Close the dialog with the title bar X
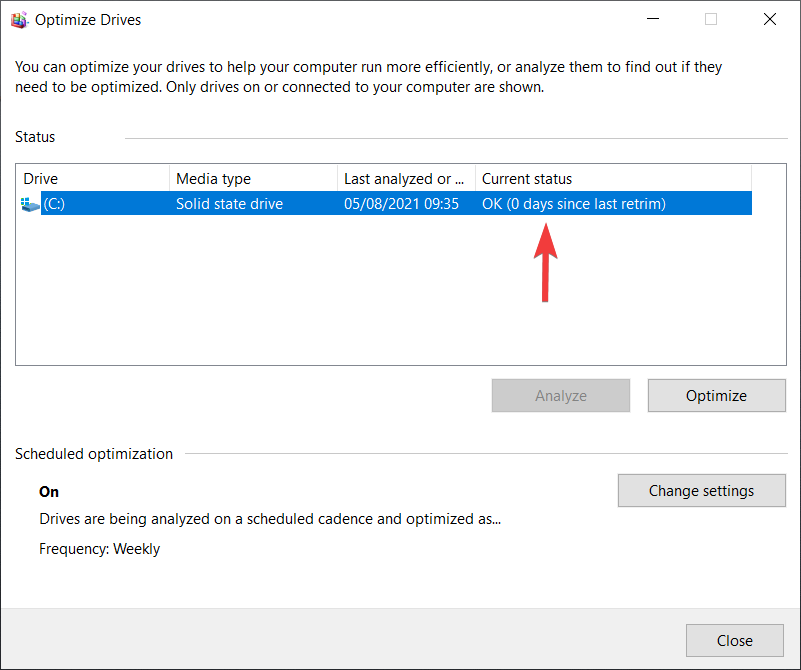 pyautogui.click(x=770, y=19)
